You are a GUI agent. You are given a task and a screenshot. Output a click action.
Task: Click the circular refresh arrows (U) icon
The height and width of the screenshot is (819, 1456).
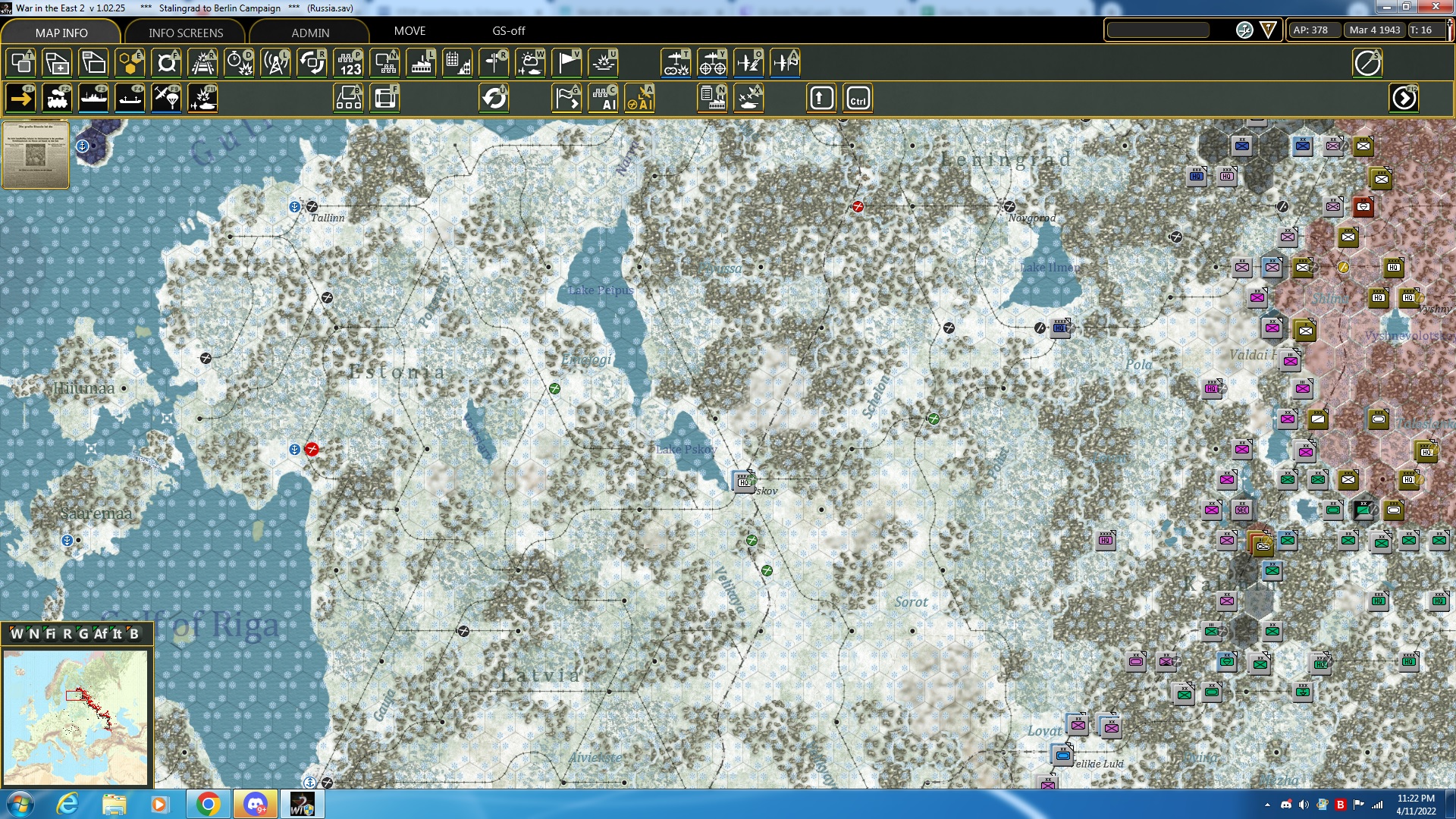[x=494, y=99]
